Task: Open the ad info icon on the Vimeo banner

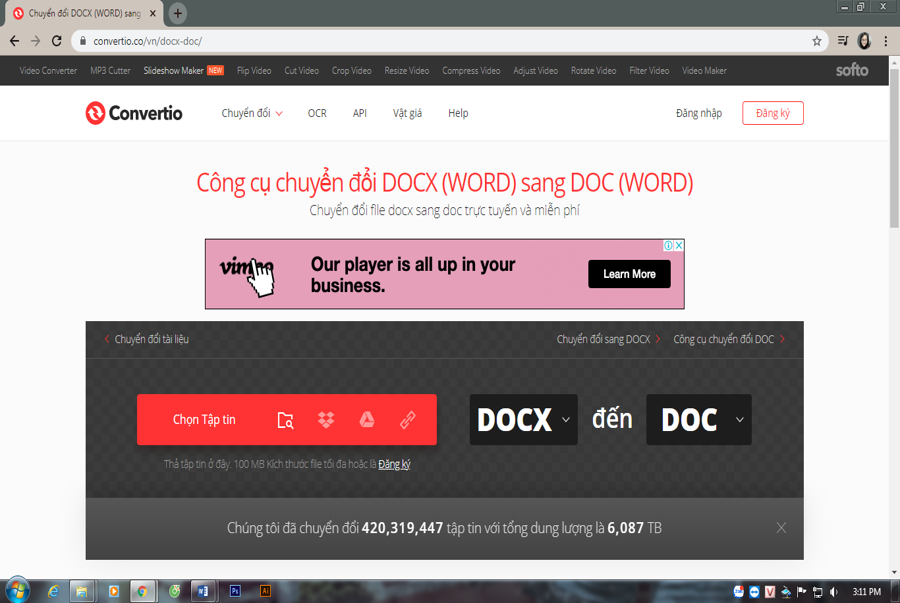Action: pos(669,246)
